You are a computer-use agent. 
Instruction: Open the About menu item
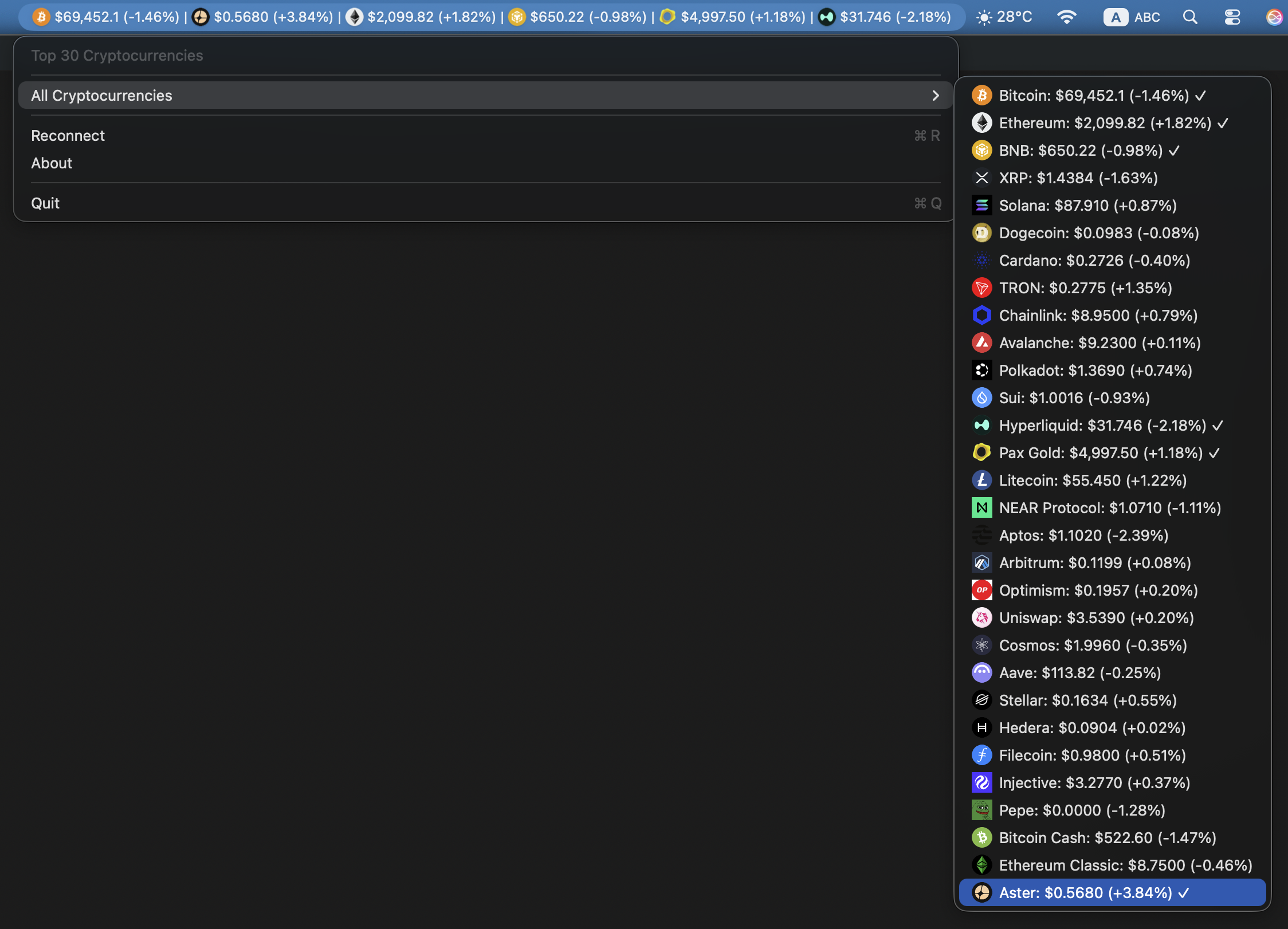[x=52, y=163]
